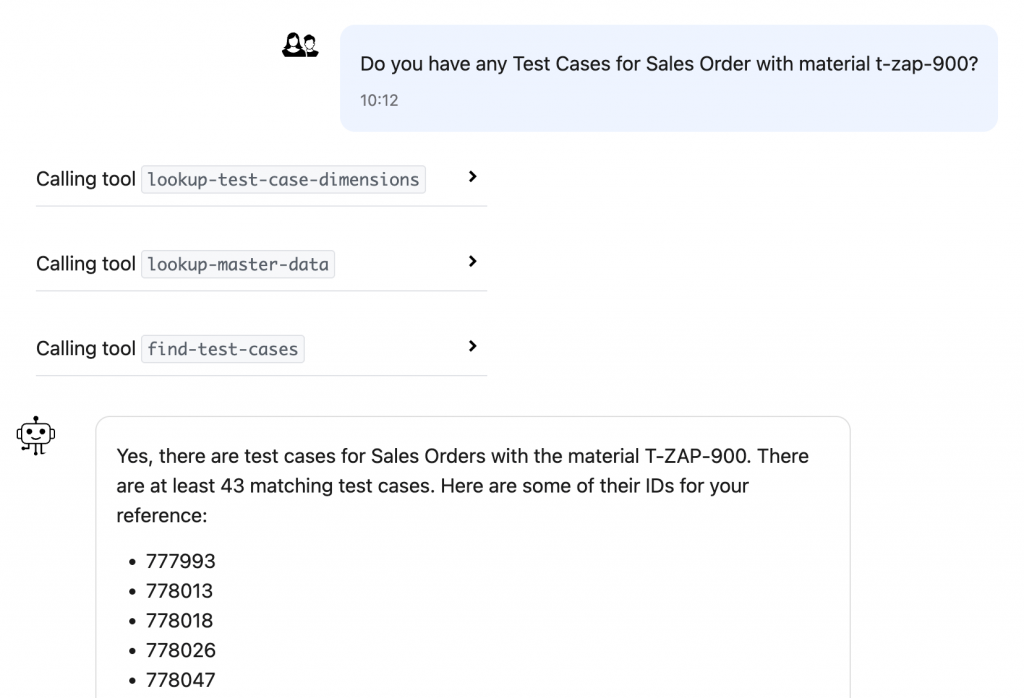This screenshot has height=698, width=1024.
Task: Select test case ID 778047
Action: [180, 680]
